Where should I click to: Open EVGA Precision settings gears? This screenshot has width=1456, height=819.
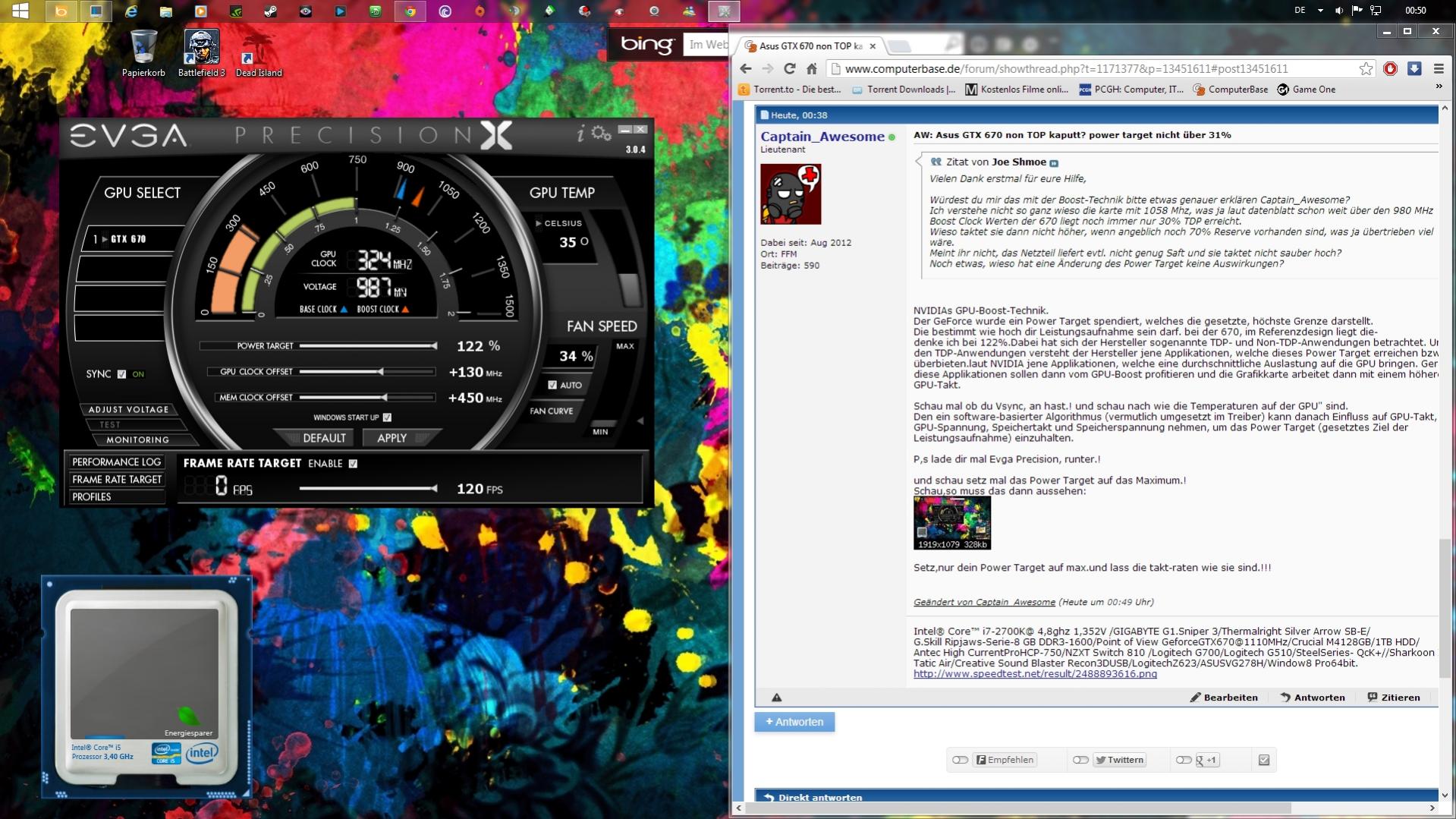pyautogui.click(x=602, y=134)
